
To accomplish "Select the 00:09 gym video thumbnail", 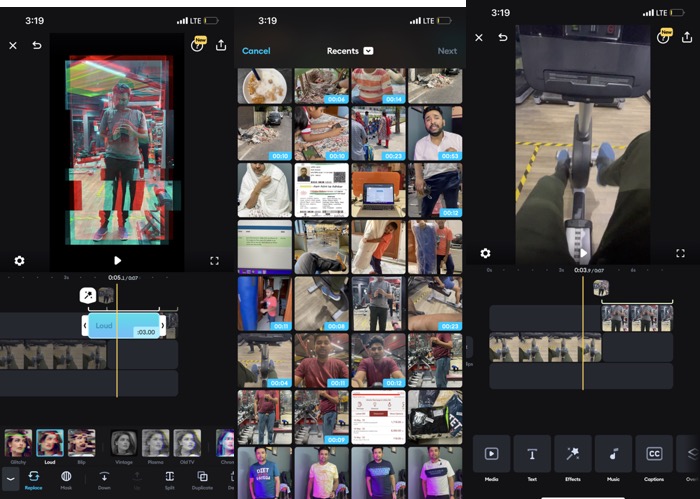I will (x=321, y=417).
